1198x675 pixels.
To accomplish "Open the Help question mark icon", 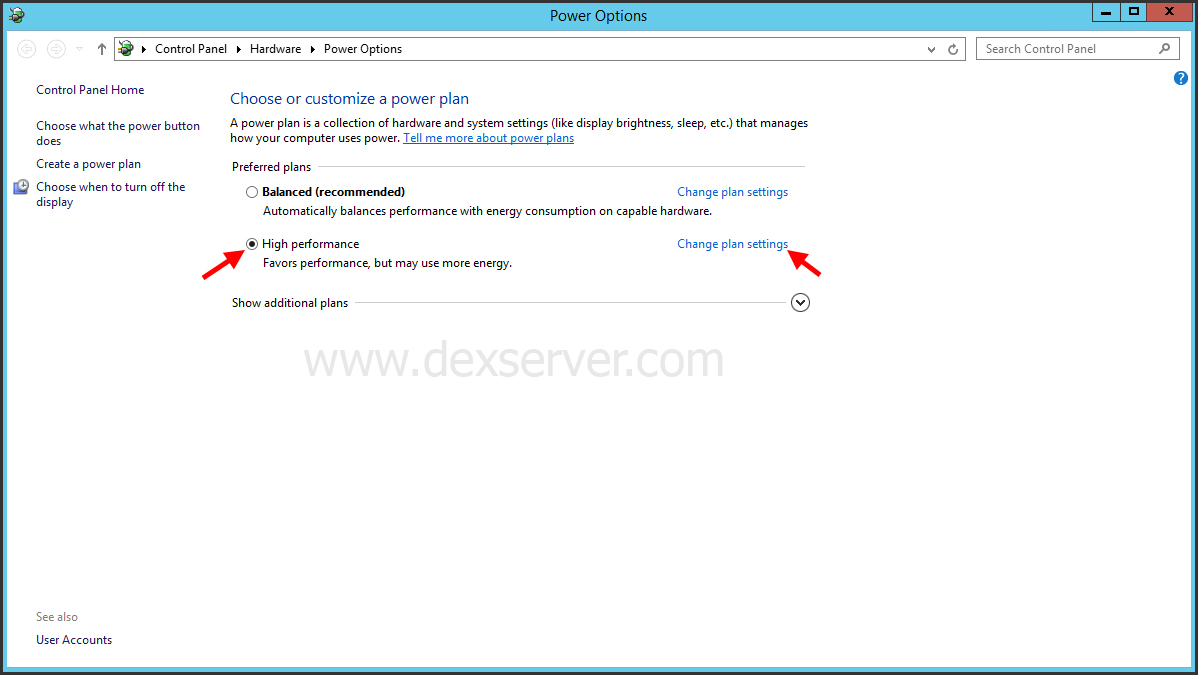I will click(x=1180, y=77).
